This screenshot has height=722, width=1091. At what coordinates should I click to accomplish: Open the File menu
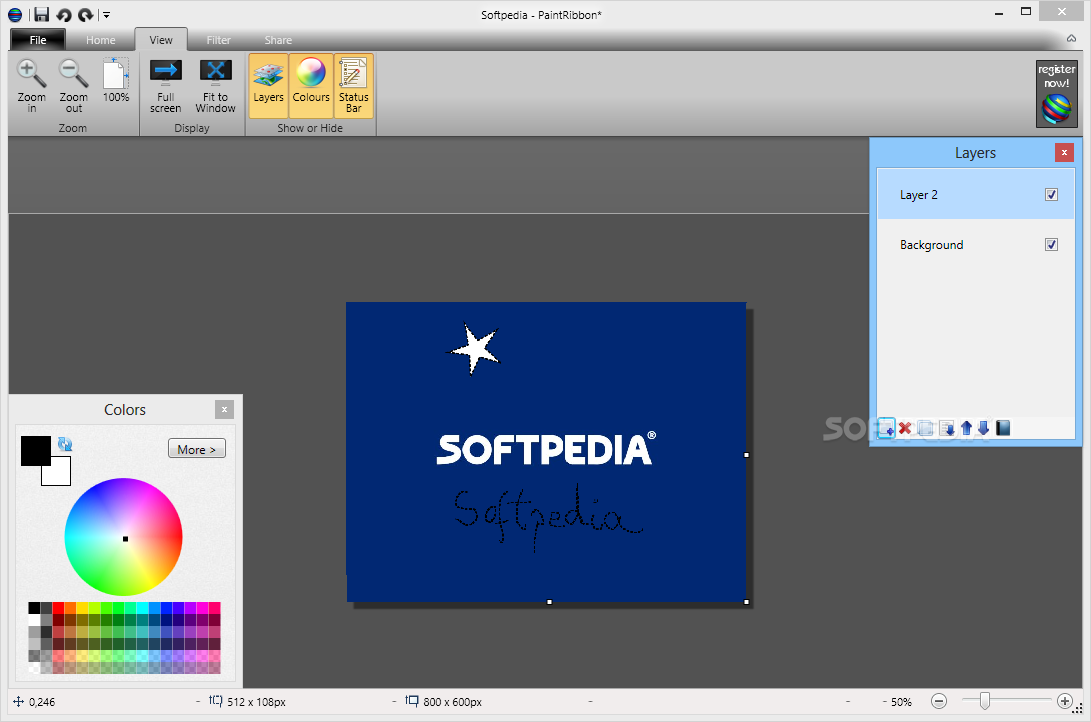tap(38, 40)
